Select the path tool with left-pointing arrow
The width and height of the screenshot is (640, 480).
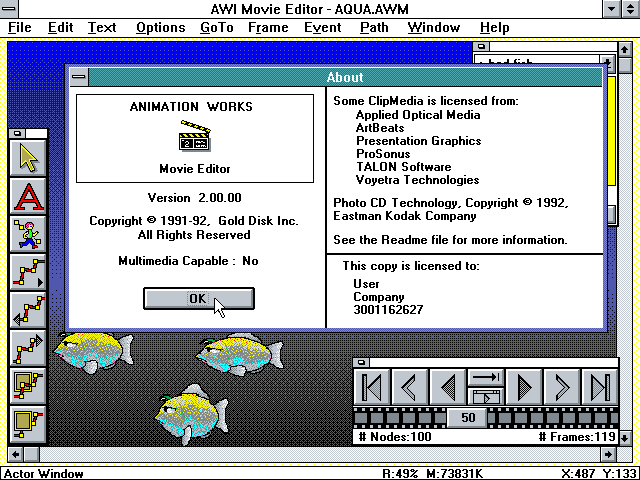28,310
